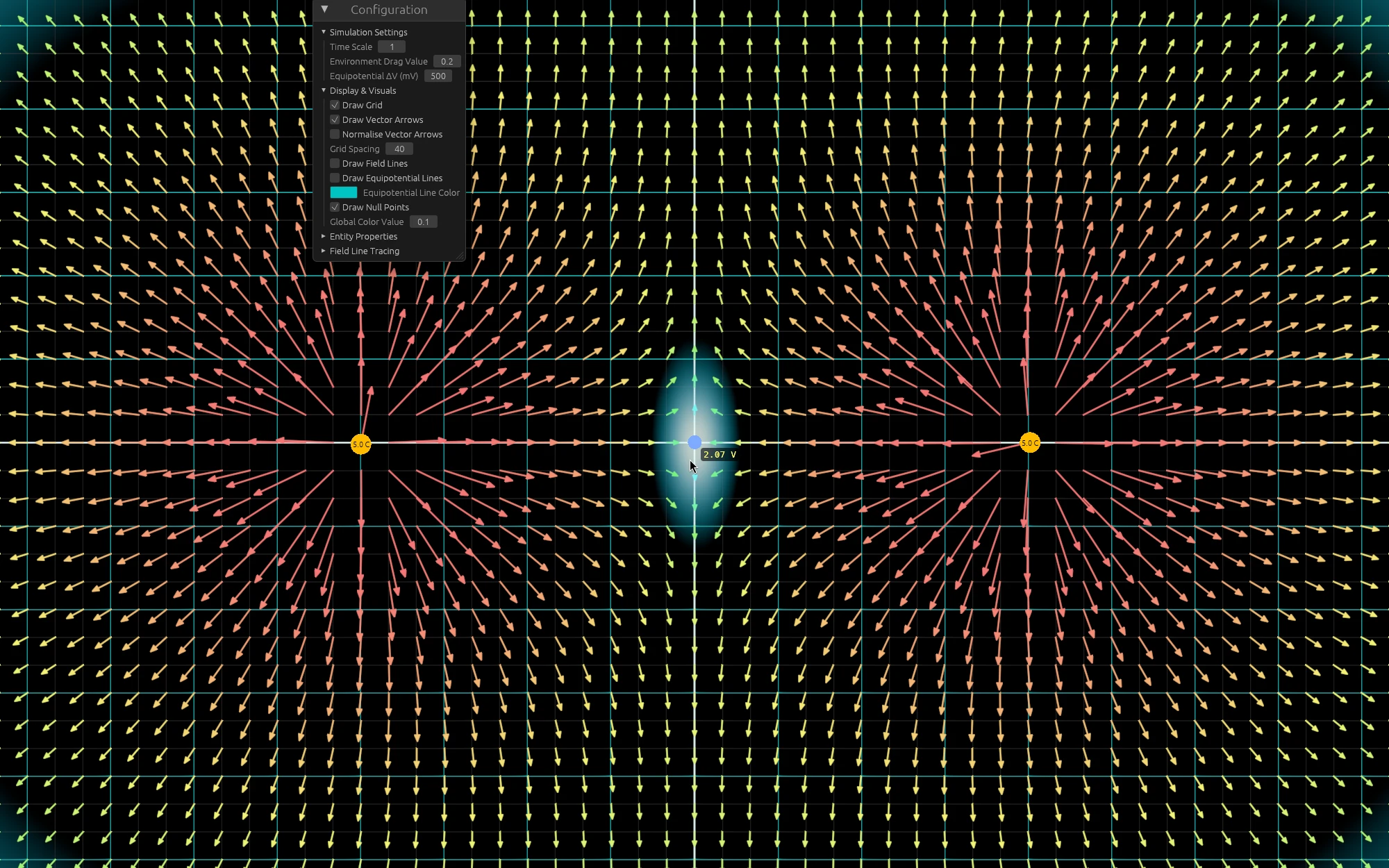Disable Draw Vector Arrows checkbox

335,119
